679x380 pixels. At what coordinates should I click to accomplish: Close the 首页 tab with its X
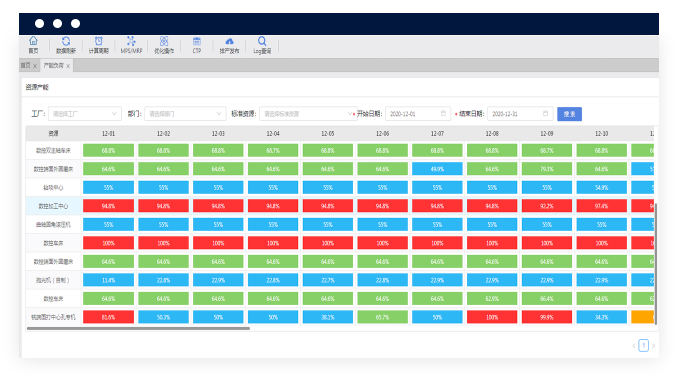click(x=35, y=66)
